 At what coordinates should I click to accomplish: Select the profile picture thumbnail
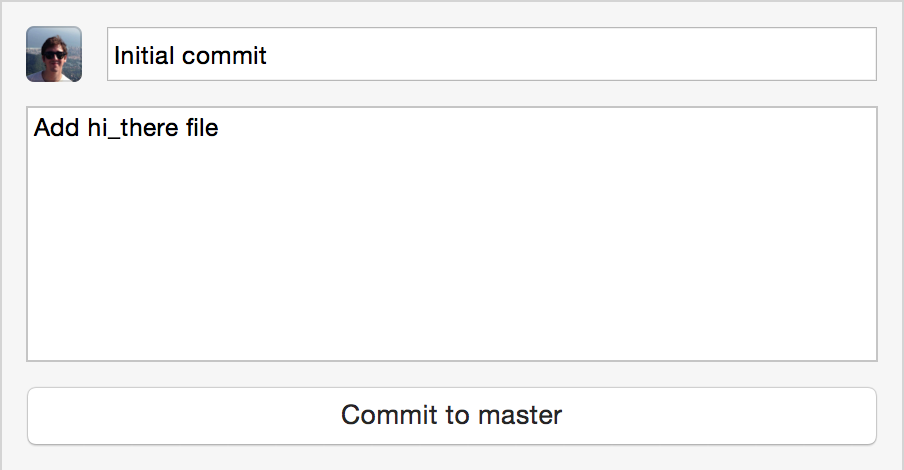pyautogui.click(x=54, y=54)
